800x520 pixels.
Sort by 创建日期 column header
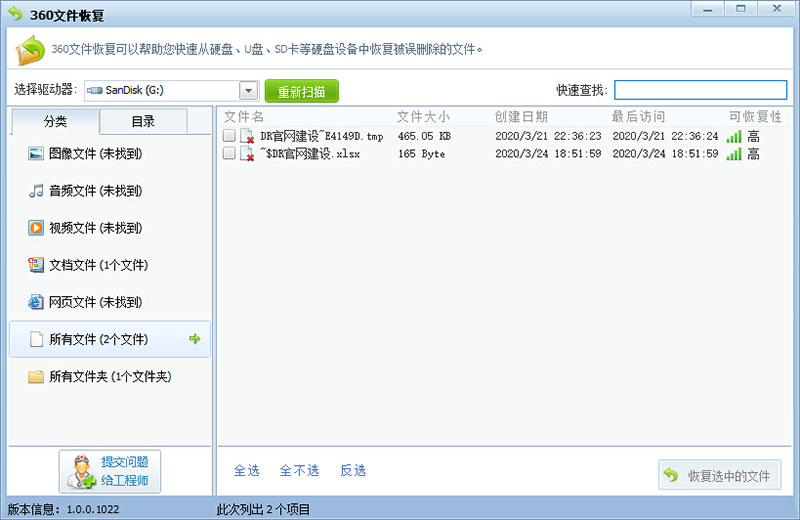[521, 117]
